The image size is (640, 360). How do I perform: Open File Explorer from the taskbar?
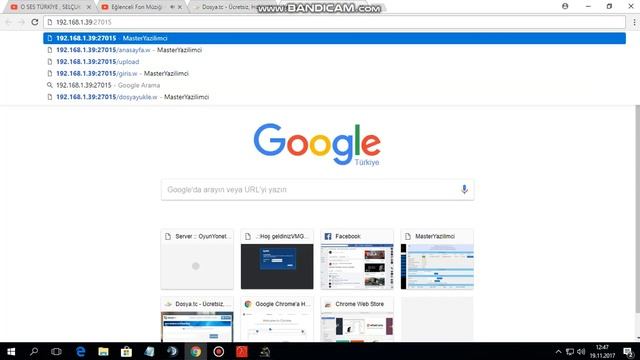(103, 351)
